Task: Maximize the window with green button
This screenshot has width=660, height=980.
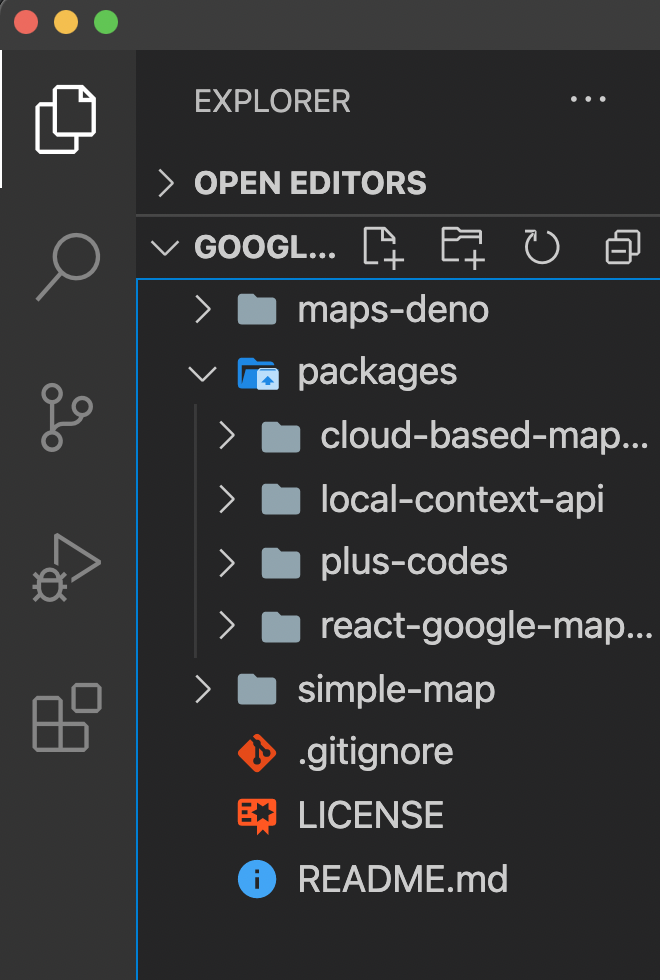Action: 106,22
